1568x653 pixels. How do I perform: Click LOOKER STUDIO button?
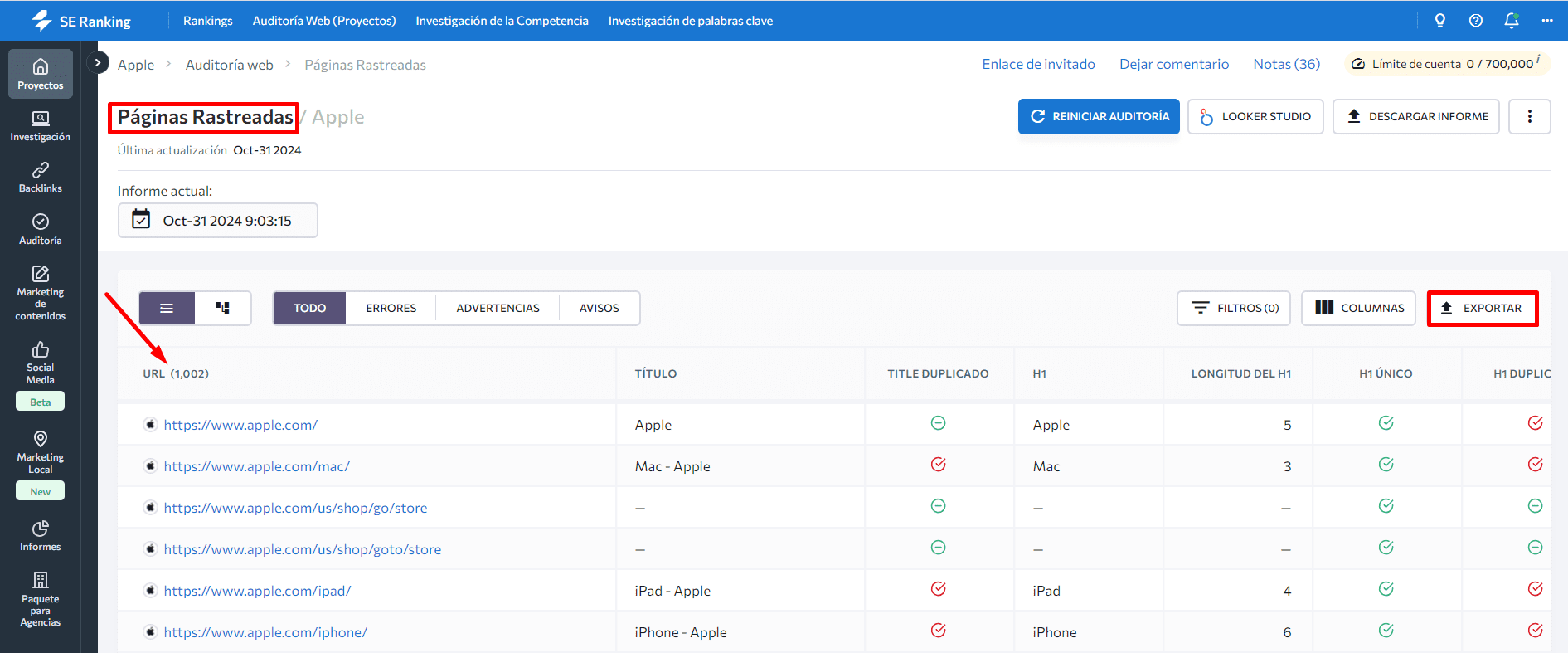[1255, 116]
